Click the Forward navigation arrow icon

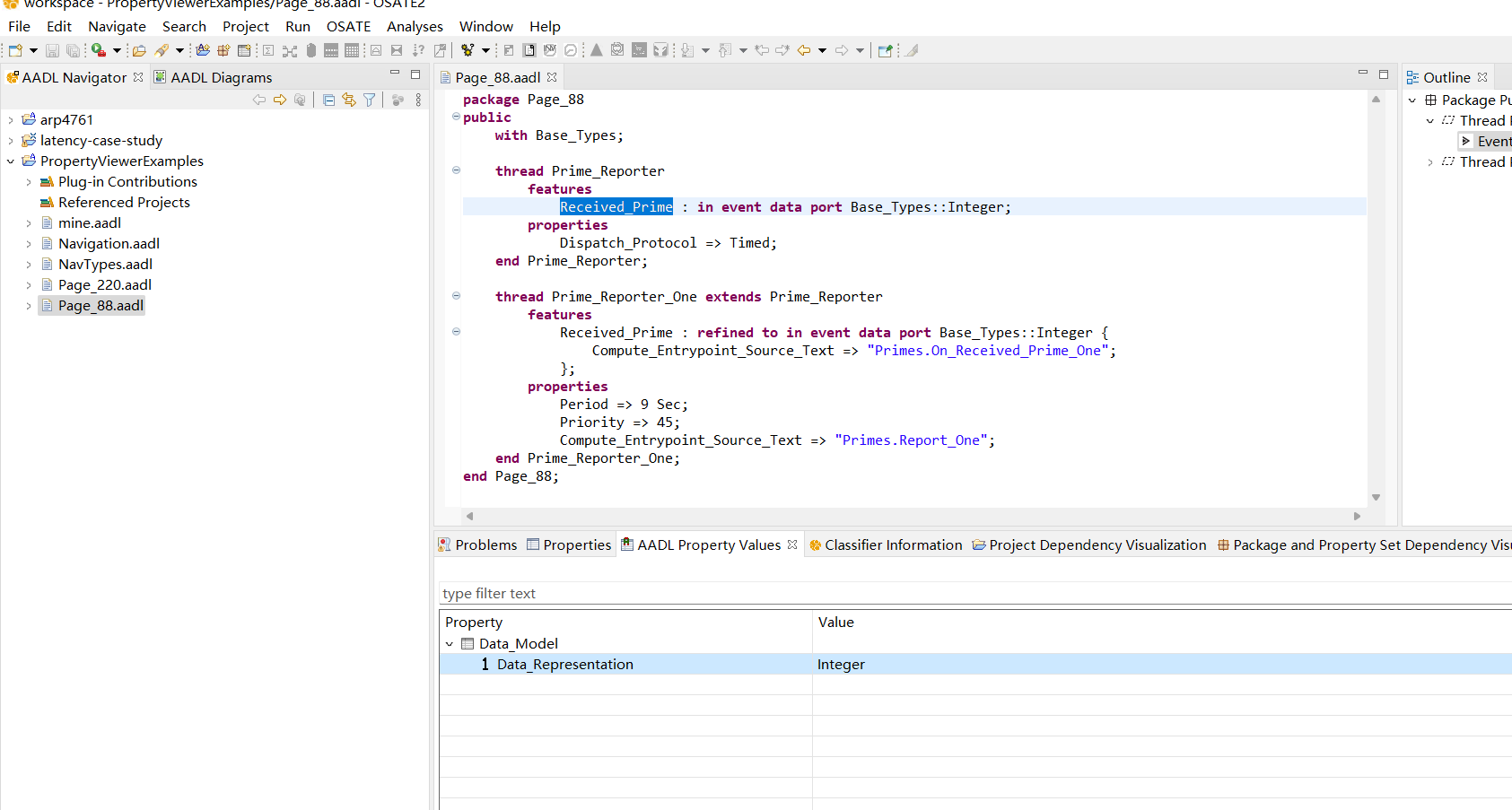842,50
